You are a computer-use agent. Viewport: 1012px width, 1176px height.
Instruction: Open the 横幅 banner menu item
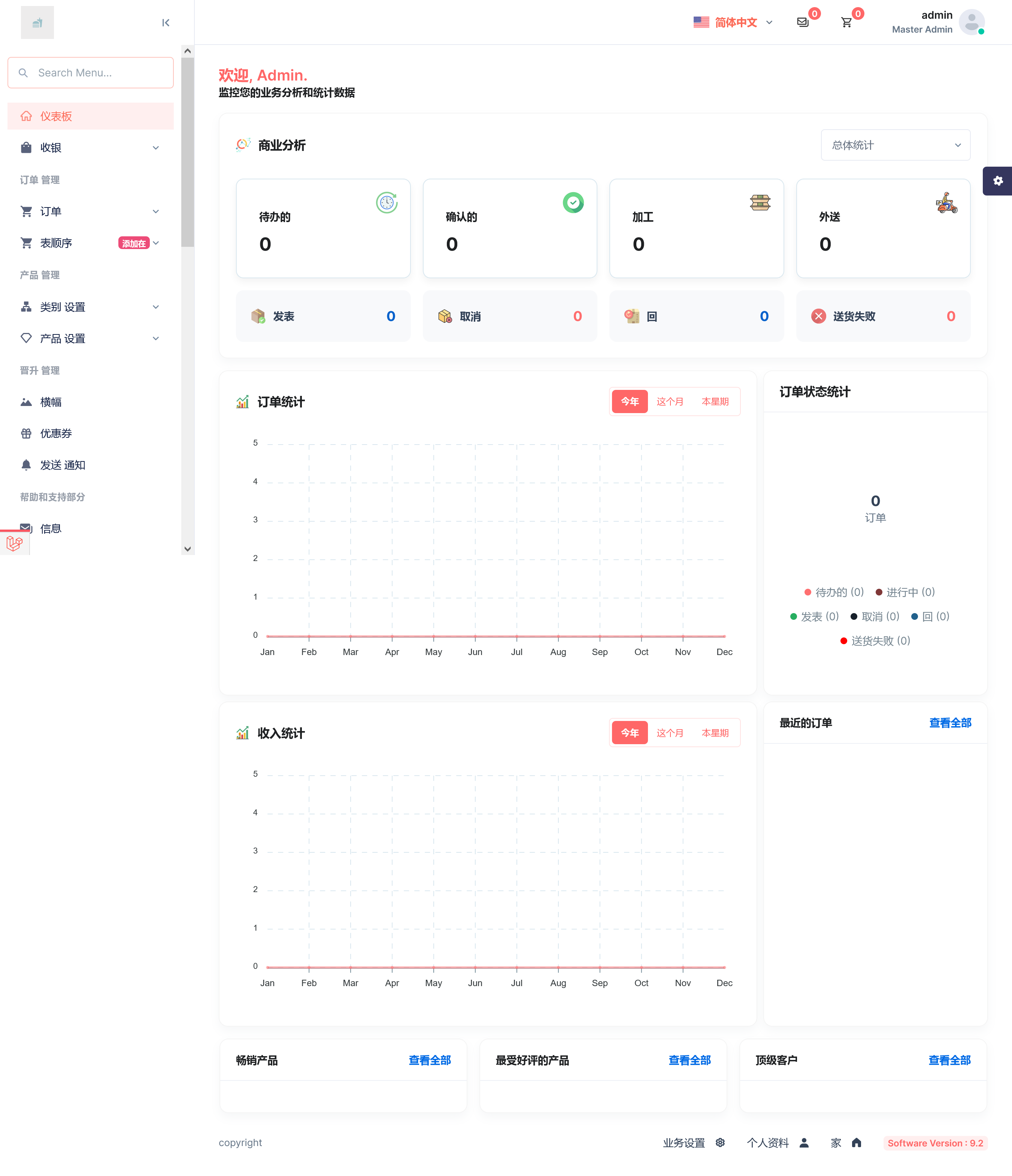point(91,402)
